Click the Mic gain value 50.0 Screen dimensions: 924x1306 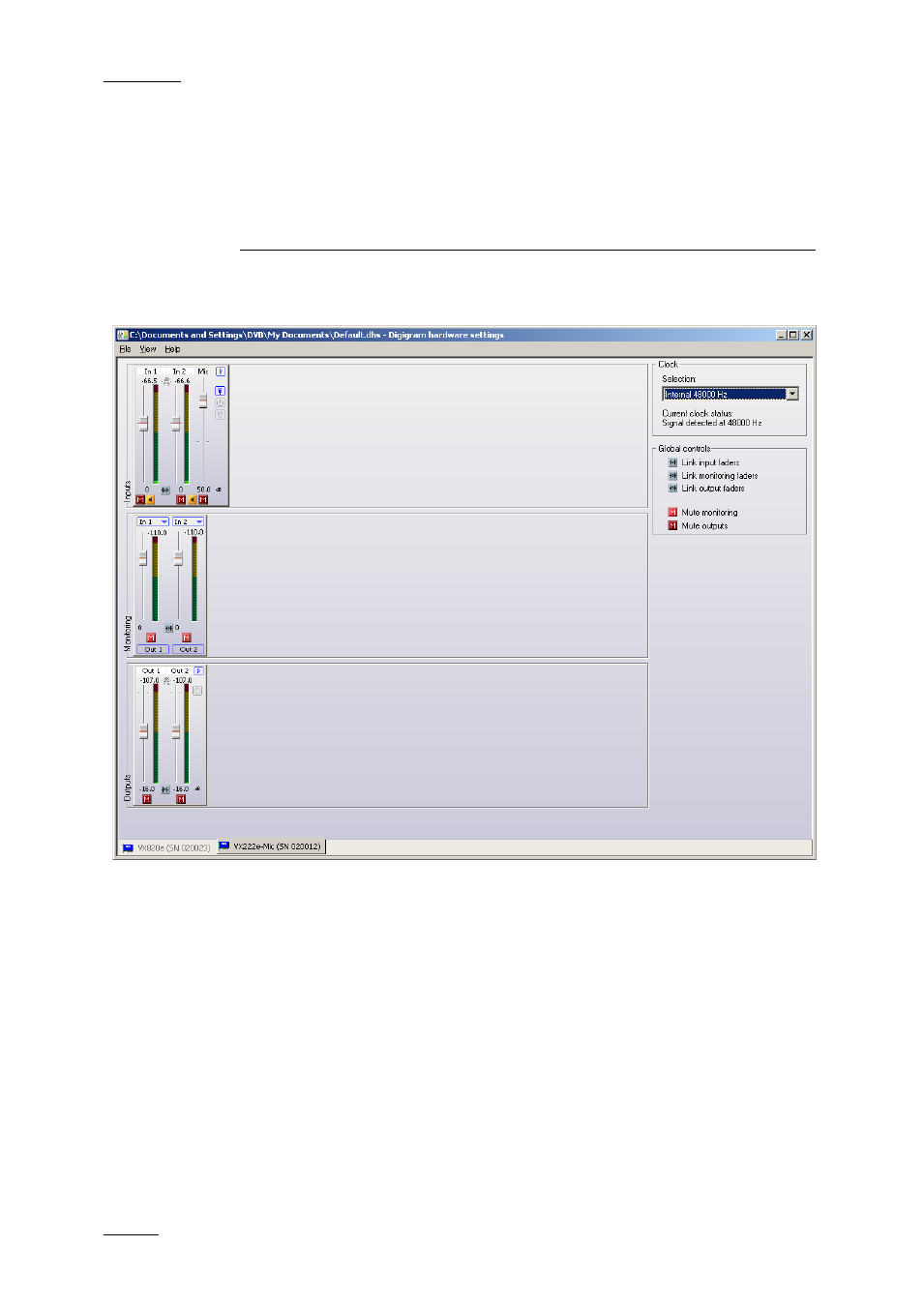coord(203,490)
